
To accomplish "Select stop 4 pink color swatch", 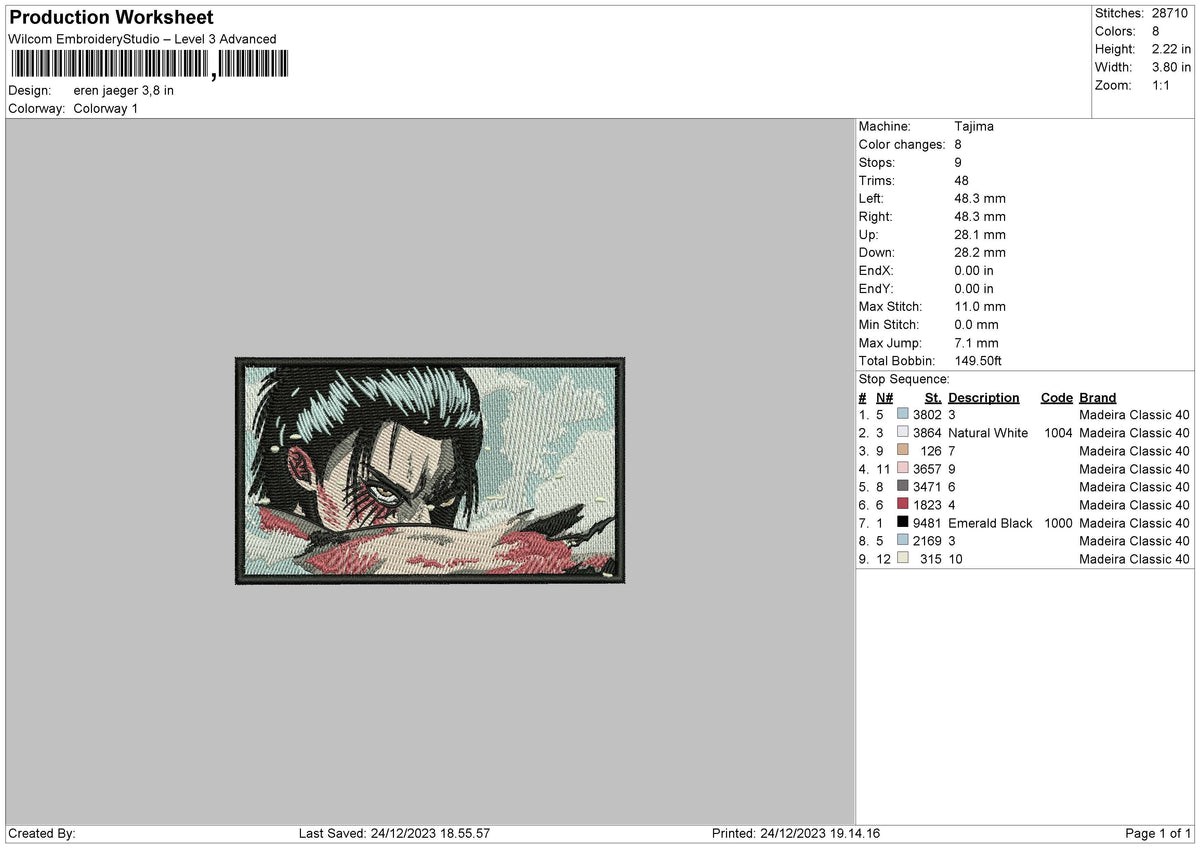I will (903, 469).
